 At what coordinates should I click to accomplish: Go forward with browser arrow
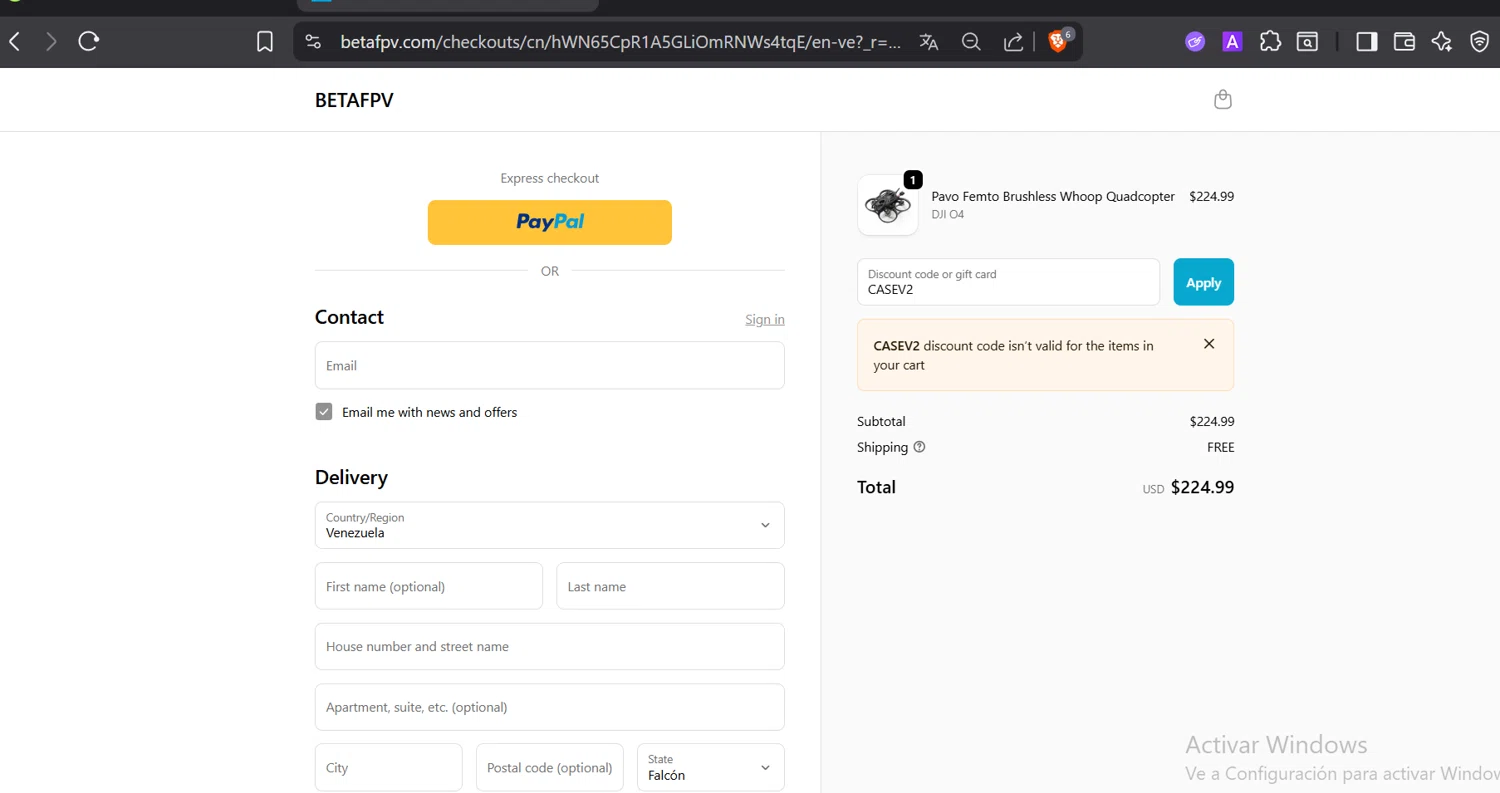(x=51, y=41)
